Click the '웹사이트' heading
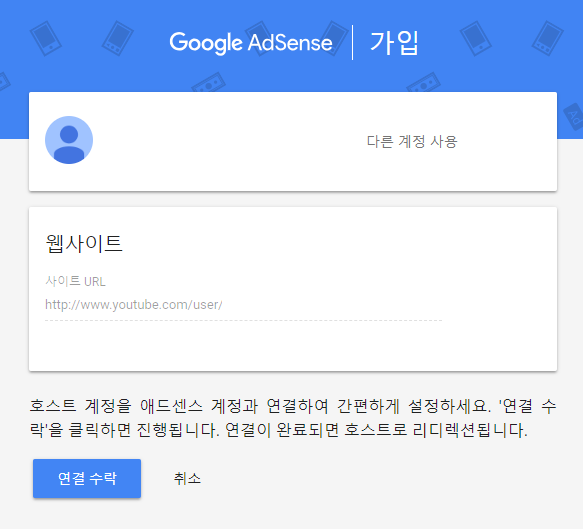The width and height of the screenshot is (583, 529). (84, 244)
